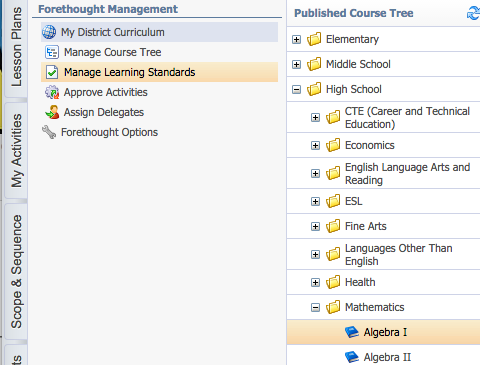Click the My District Curriculum globe icon
480x365 pixels.
tap(49, 32)
